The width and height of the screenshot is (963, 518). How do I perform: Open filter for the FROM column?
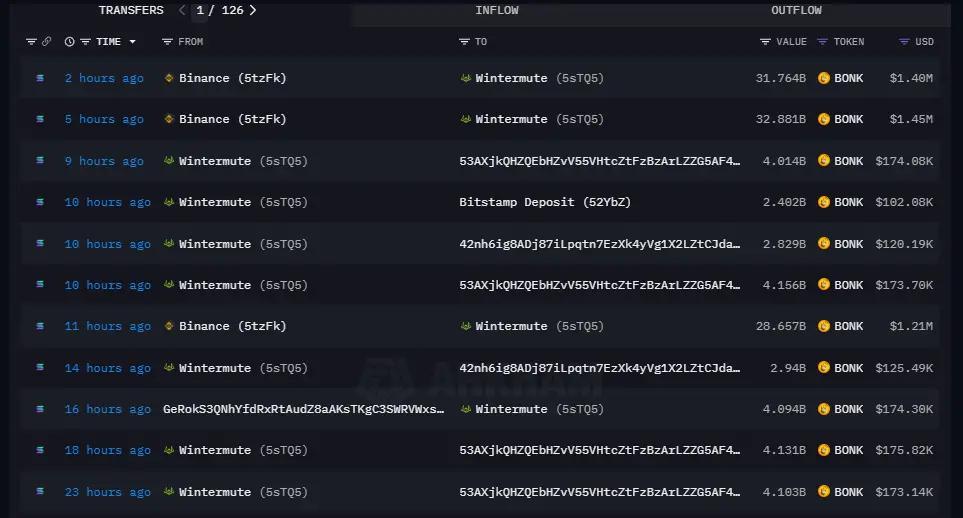(x=168, y=42)
